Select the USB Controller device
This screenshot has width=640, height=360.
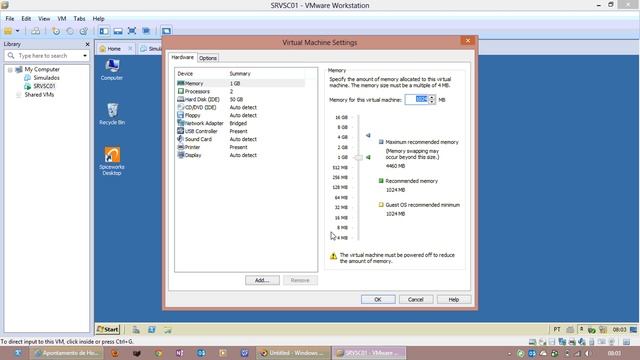241,131
